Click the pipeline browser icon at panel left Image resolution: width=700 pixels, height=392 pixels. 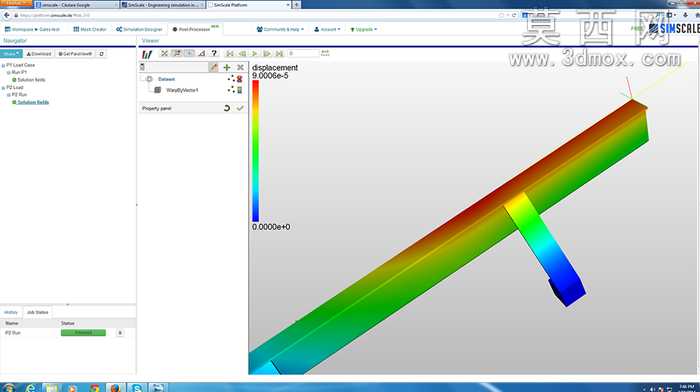[142, 67]
